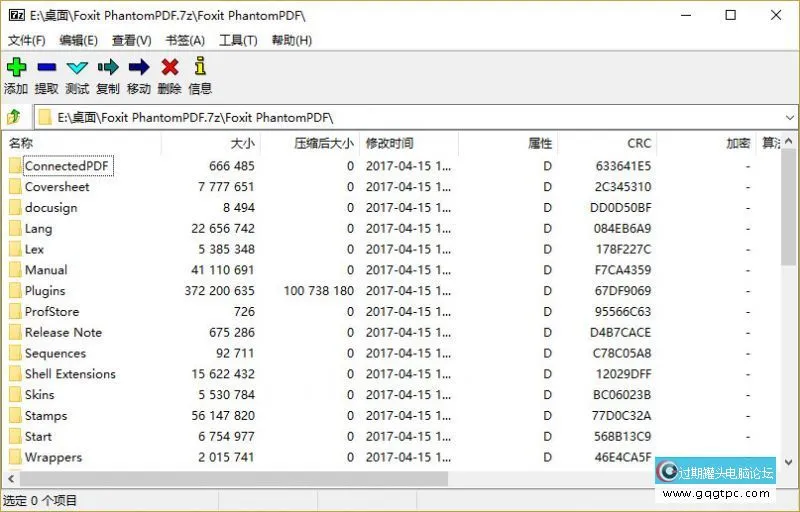Screen dimensions: 800x512
Task: Sort by 名称 column header
Action: [82, 143]
